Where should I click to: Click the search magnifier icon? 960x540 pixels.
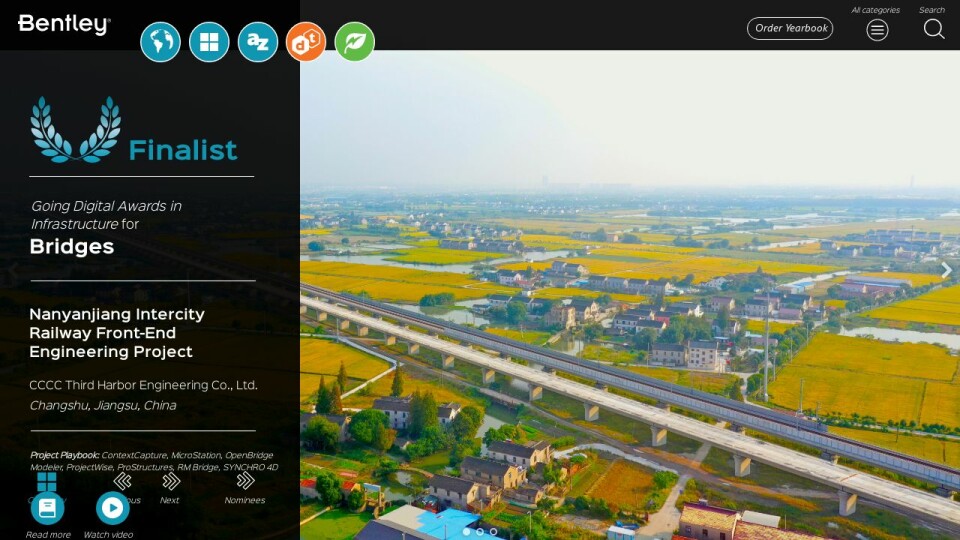tap(933, 29)
